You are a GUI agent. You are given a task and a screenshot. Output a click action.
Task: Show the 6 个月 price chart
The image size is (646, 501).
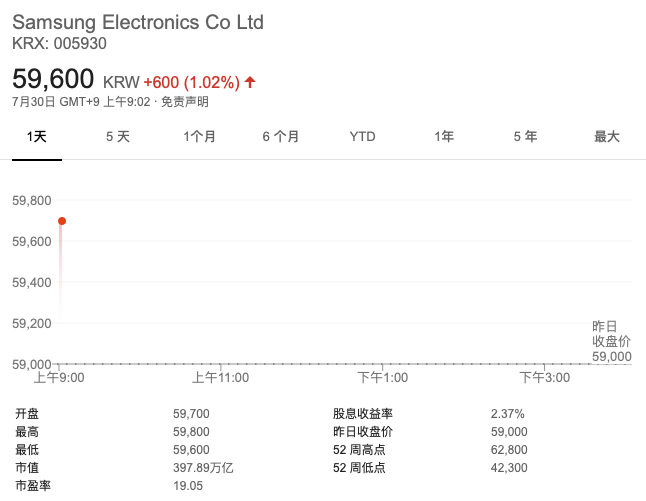pyautogui.click(x=281, y=136)
